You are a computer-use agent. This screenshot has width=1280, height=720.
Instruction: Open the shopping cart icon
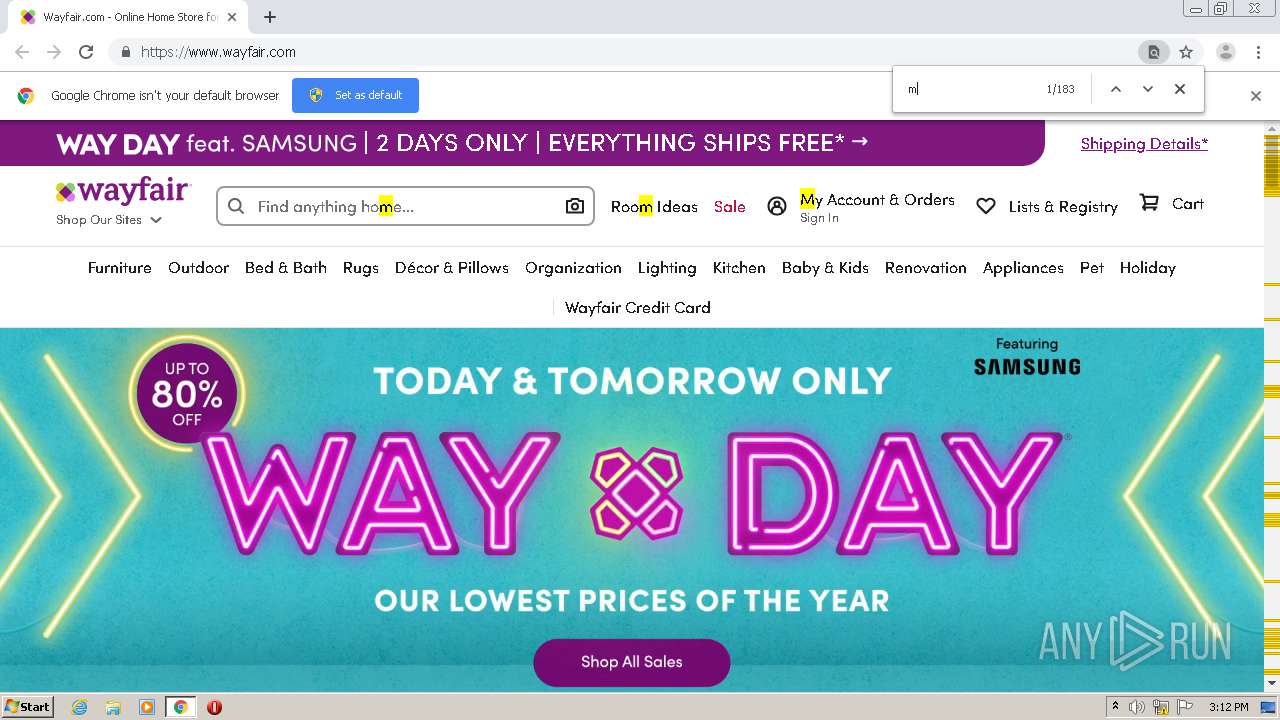(1150, 203)
